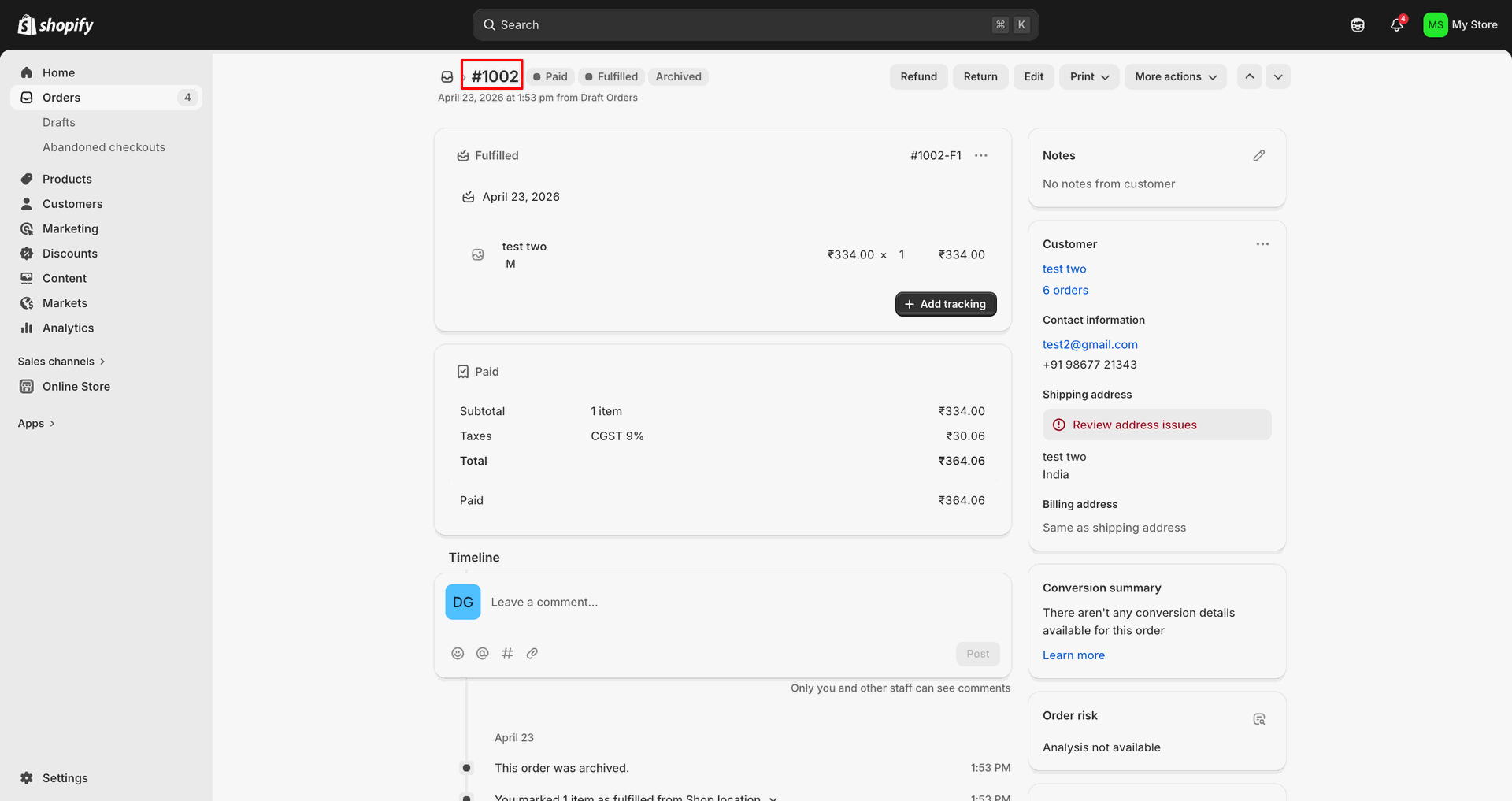Open the test two customer link
The height and width of the screenshot is (801, 1512).
1064,269
